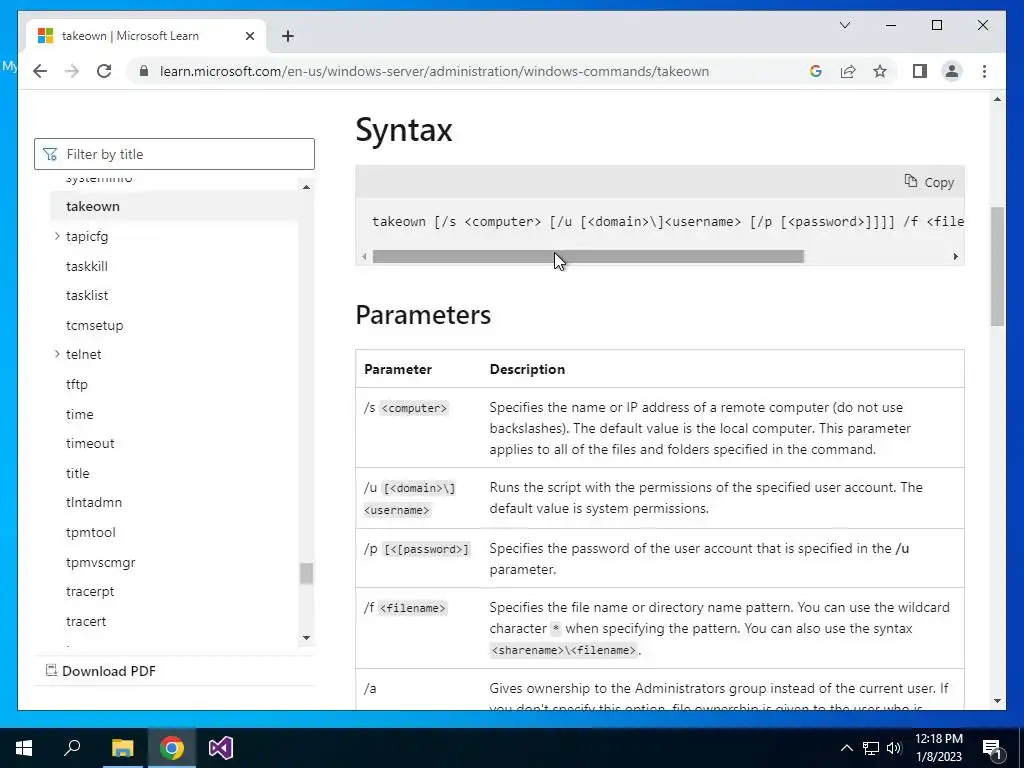
Task: Show hidden system tray icons
Action: pos(846,748)
